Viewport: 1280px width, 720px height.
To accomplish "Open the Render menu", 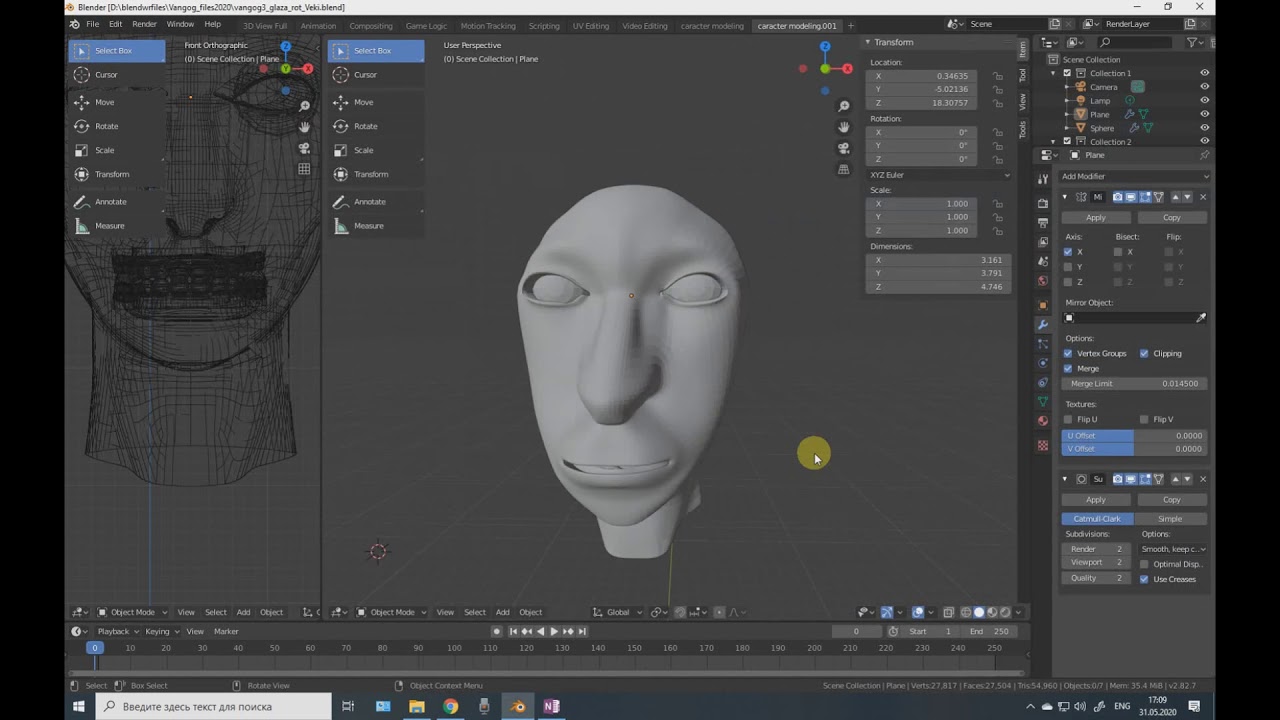I will coord(144,24).
